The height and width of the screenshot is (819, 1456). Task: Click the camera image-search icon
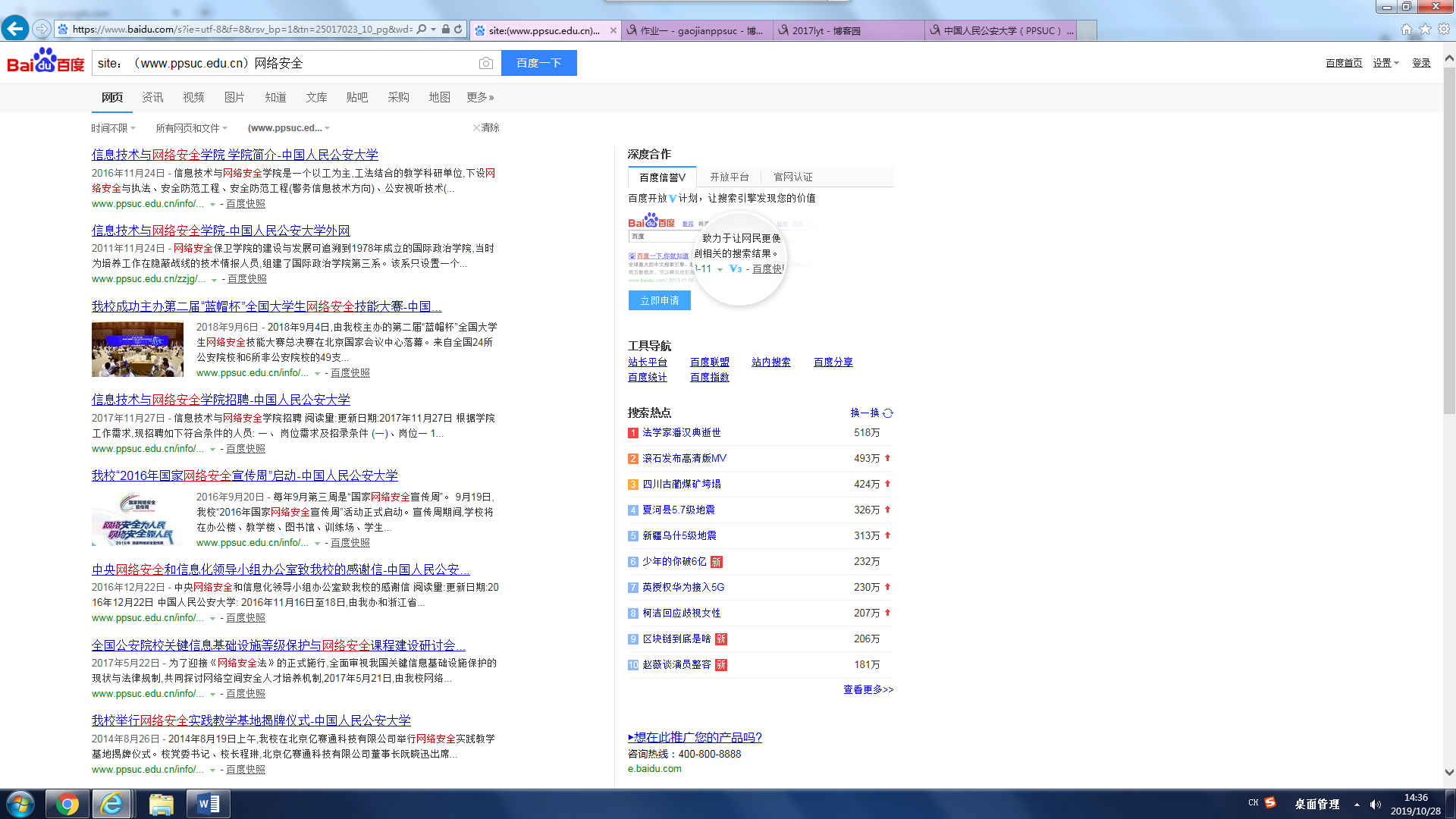pos(486,63)
